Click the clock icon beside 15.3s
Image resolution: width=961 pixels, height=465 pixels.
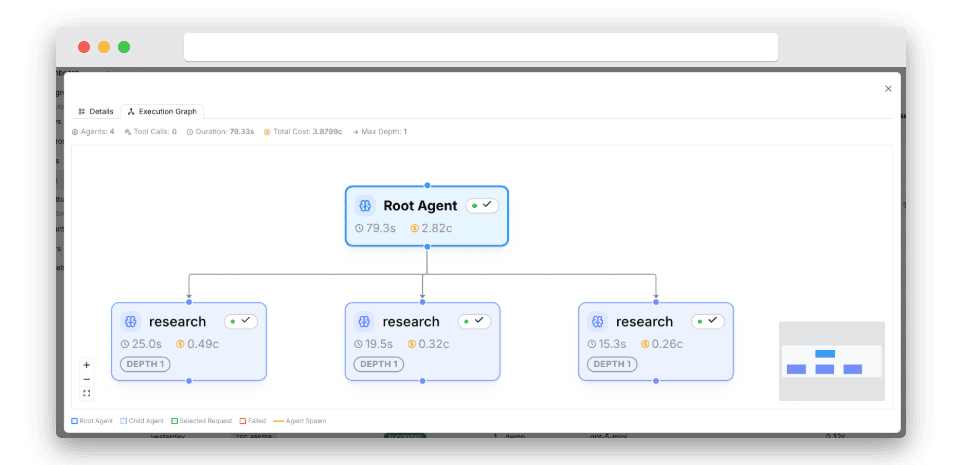(592, 344)
